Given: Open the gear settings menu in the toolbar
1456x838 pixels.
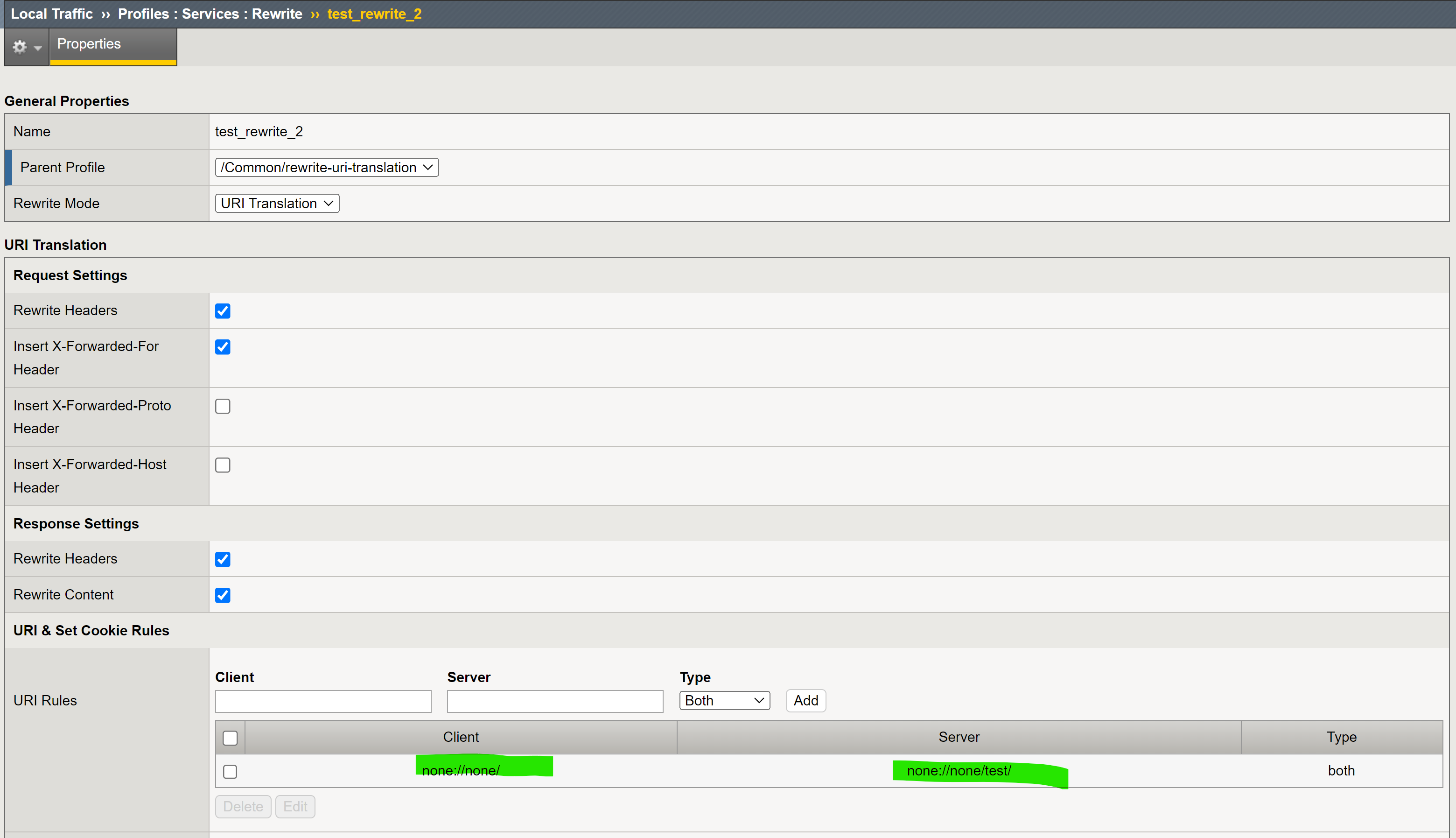Looking at the screenshot, I should click(20, 47).
